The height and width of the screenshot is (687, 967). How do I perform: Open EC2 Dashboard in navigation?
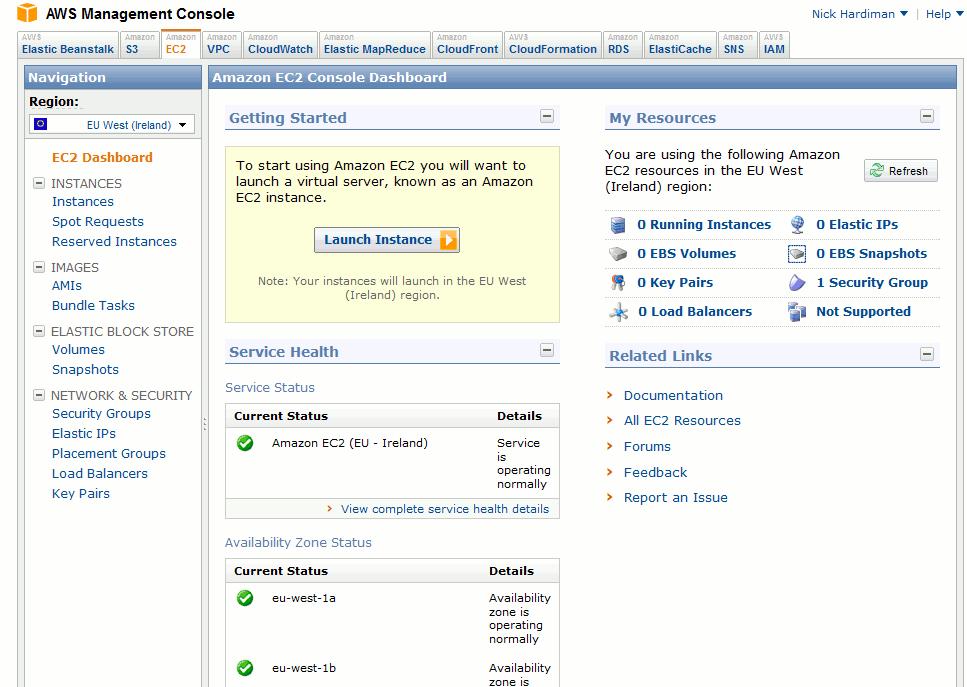pos(102,157)
